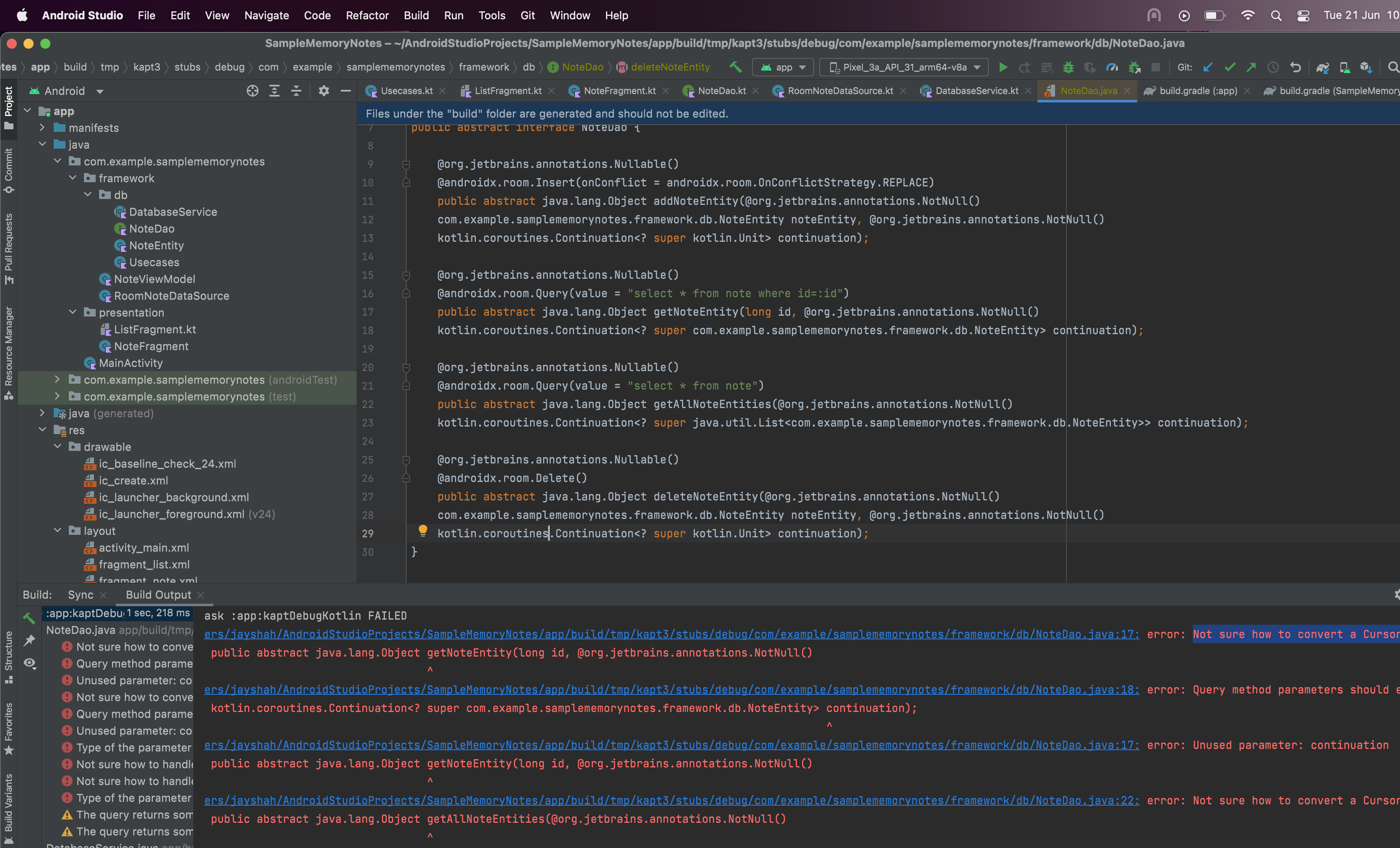Select the Sync tab in Build panel
Screen dimensions: 1400x848
pyautogui.click(x=80, y=594)
